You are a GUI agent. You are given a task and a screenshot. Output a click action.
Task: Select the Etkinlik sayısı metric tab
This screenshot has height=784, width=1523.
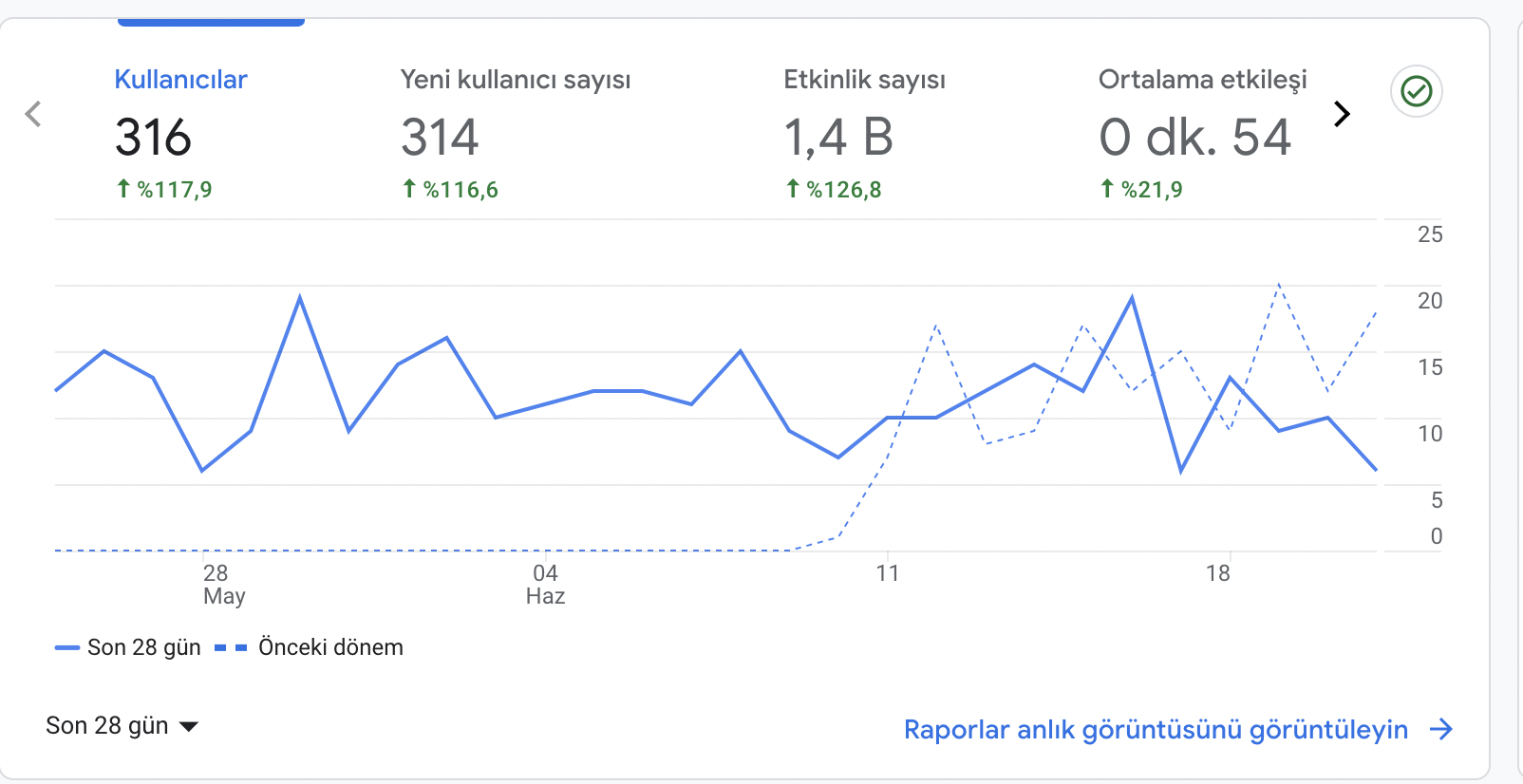pos(864,133)
